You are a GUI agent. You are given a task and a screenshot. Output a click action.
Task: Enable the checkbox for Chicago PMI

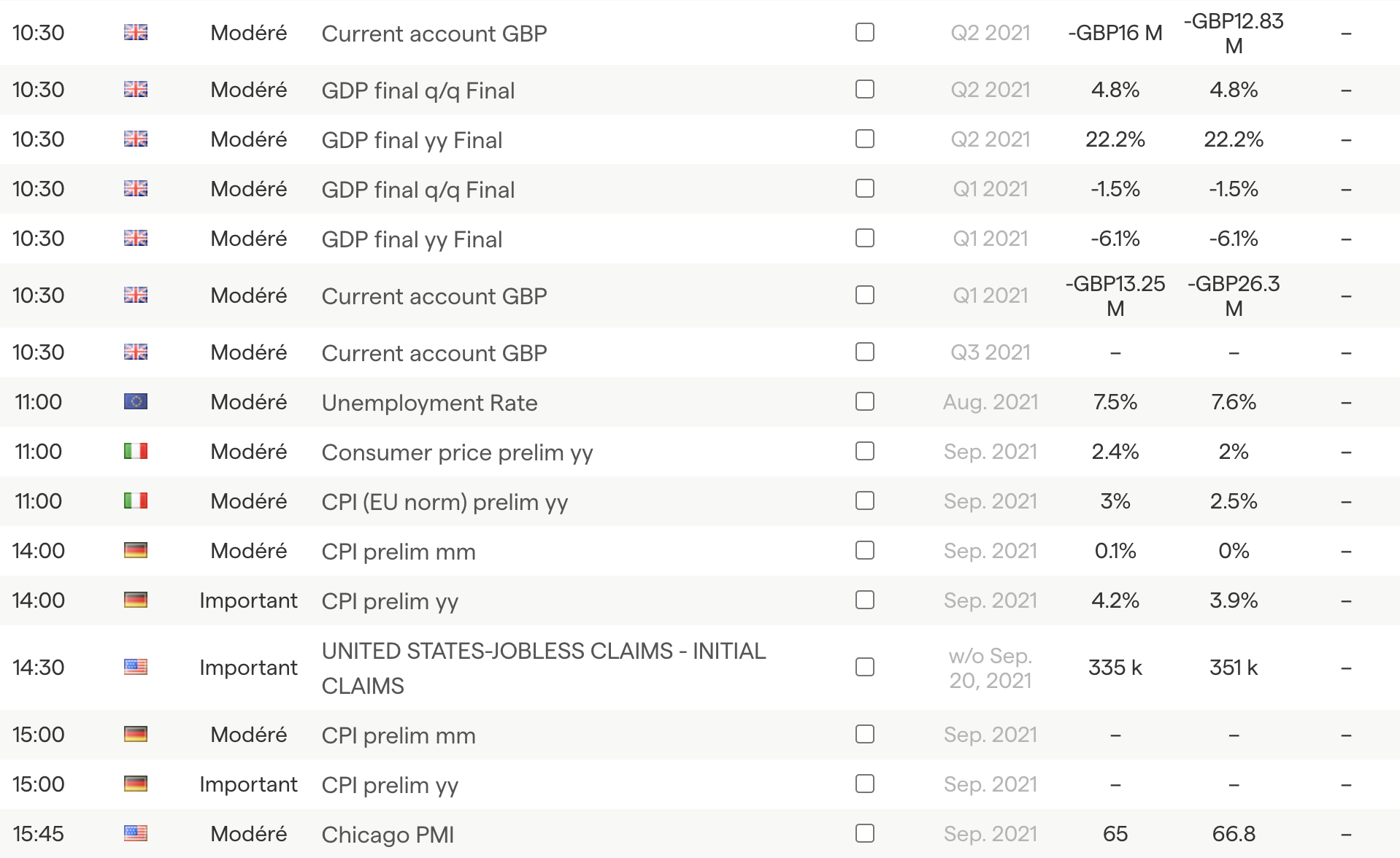click(865, 834)
